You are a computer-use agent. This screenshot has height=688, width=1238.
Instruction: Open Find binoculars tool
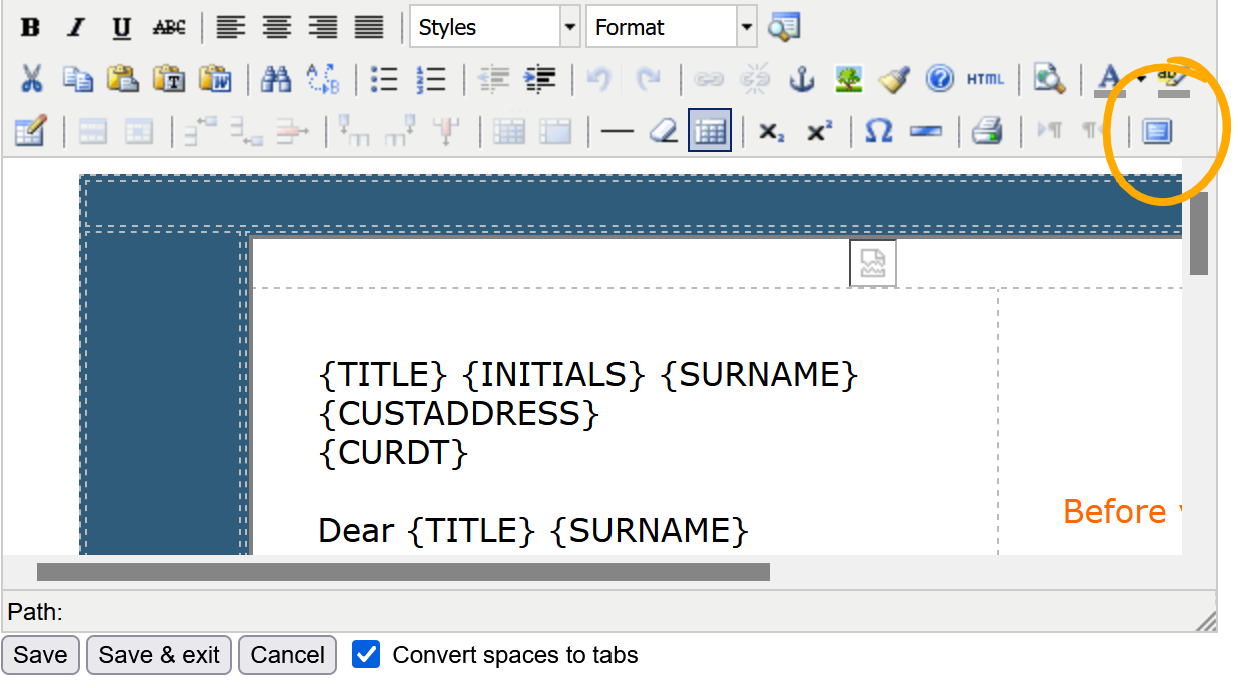click(275, 79)
